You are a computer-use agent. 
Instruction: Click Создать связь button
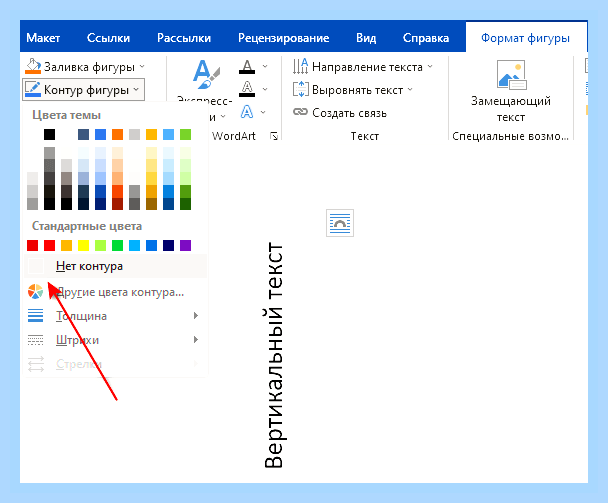point(340,112)
